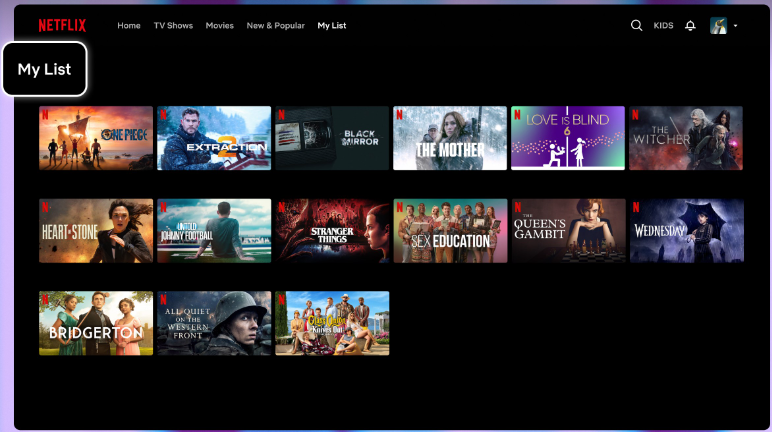Open the Love is Blind thumbnail
The height and width of the screenshot is (432, 772).
[568, 138]
